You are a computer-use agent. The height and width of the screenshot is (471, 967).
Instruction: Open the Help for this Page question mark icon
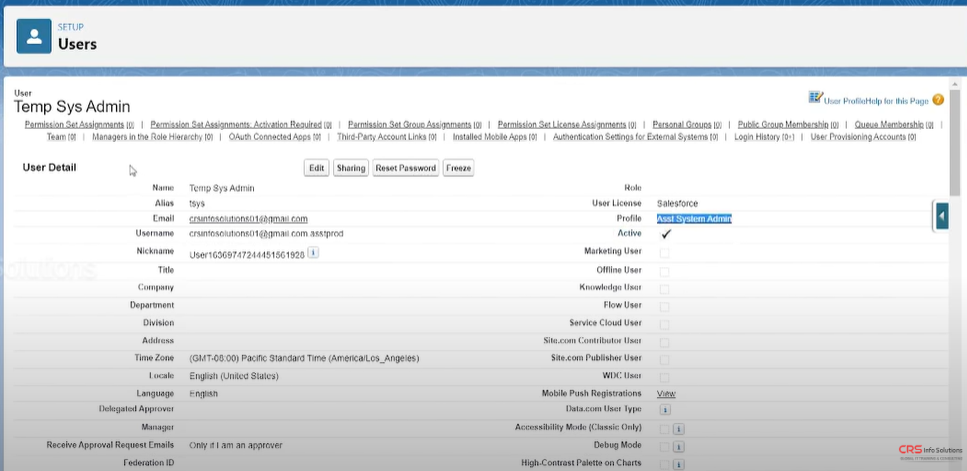[938, 100]
